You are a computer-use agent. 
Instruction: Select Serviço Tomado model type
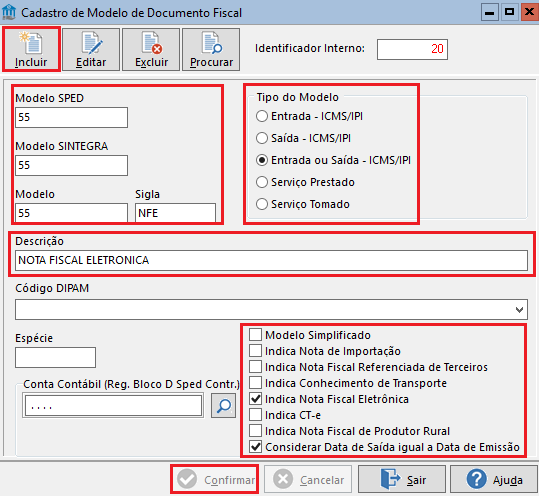tap(262, 204)
